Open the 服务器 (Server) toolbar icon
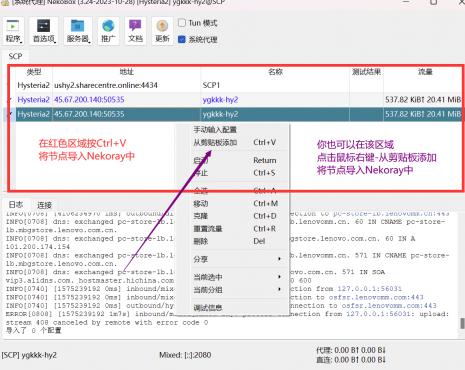The image size is (465, 370). [77, 31]
